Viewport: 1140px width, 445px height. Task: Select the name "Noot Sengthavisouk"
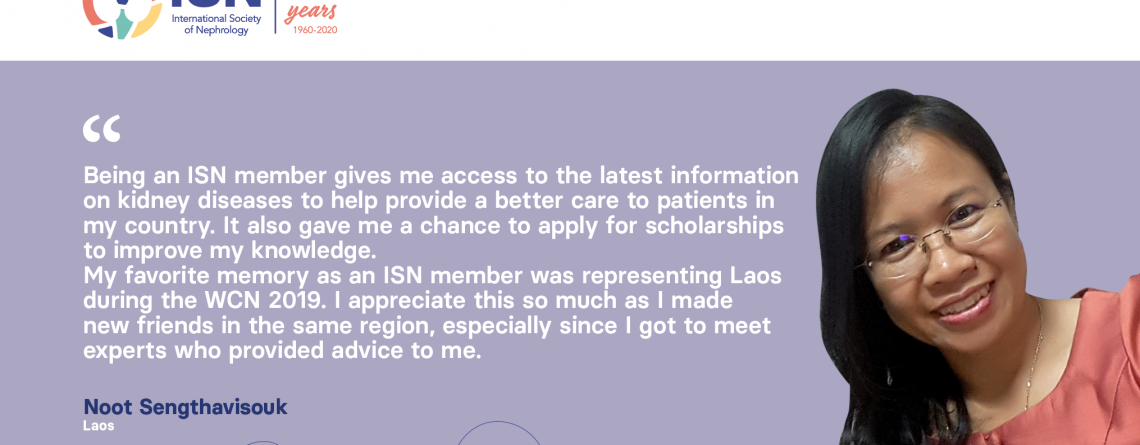pyautogui.click(x=185, y=407)
